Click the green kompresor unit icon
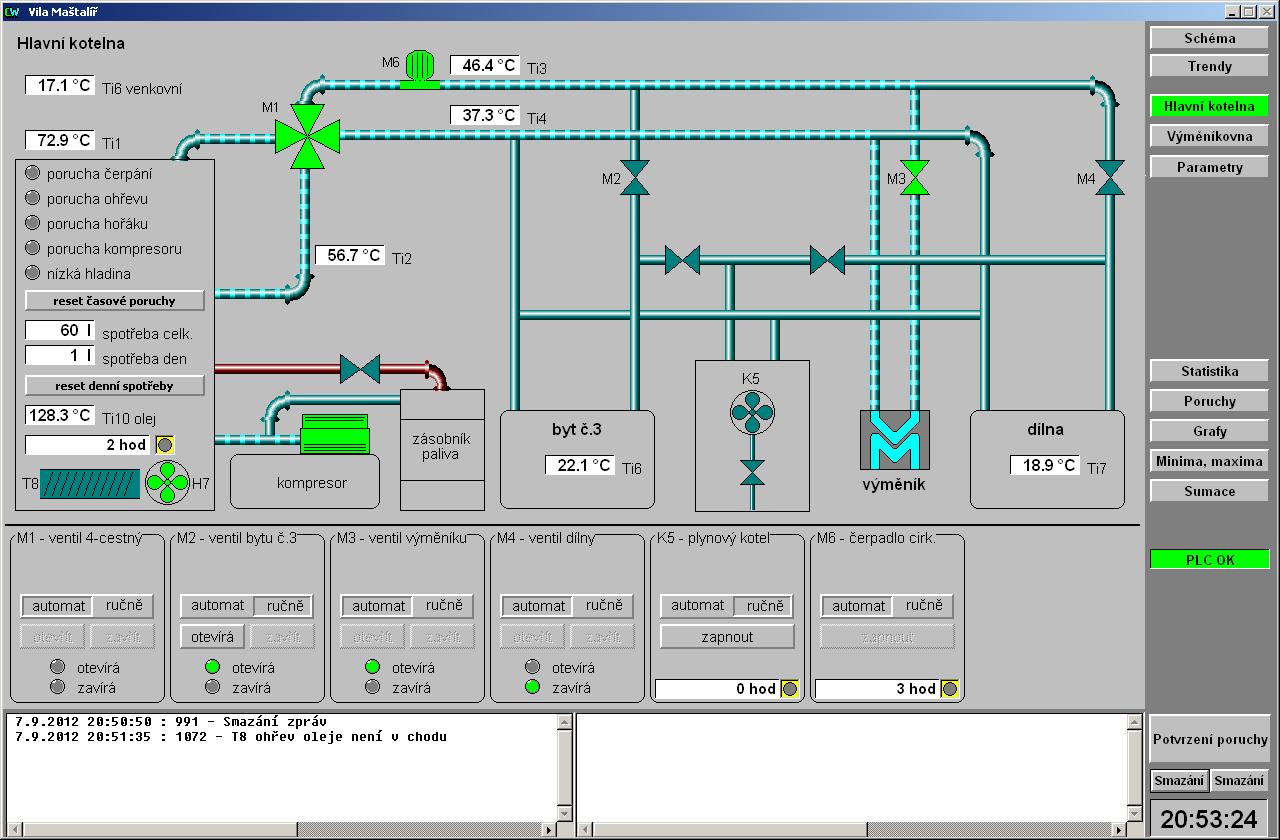This screenshot has height=840, width=1280. click(335, 435)
